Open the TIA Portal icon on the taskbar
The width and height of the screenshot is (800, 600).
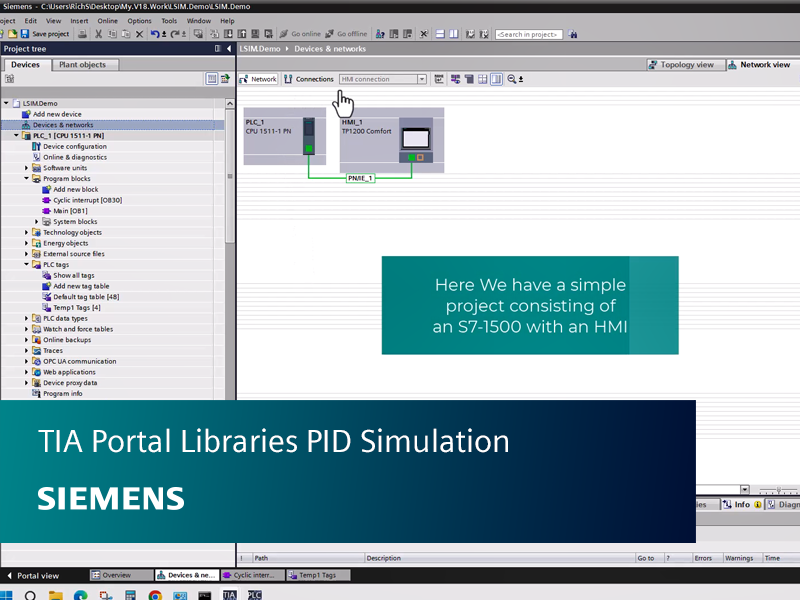coord(229,594)
